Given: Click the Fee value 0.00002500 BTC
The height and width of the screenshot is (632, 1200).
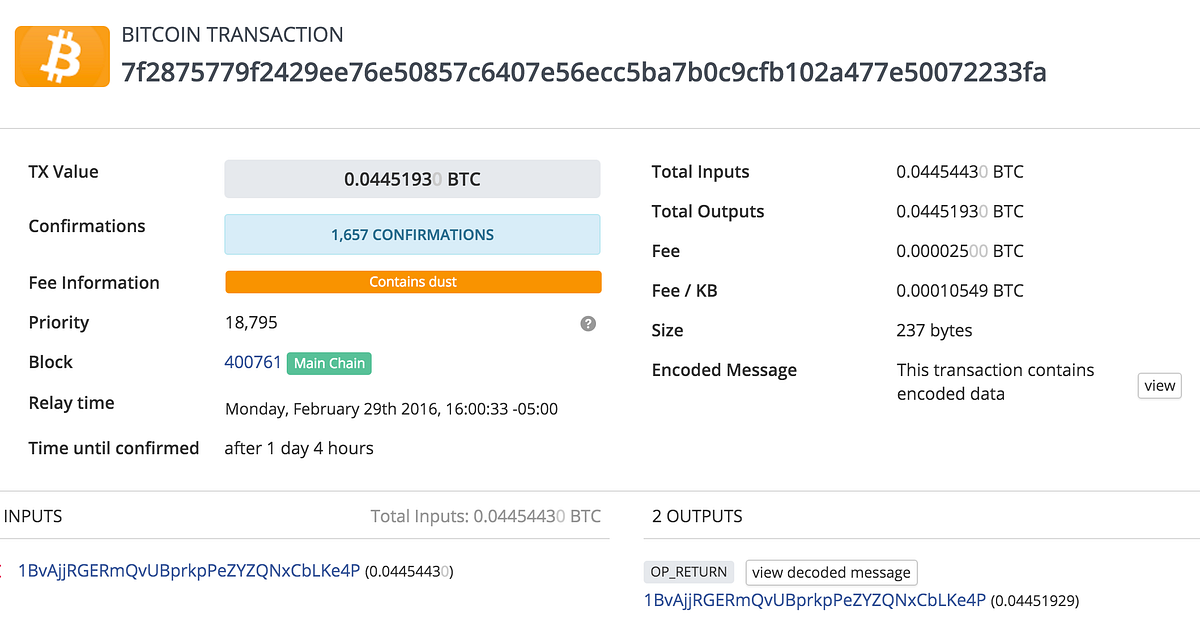Looking at the screenshot, I should pos(960,251).
